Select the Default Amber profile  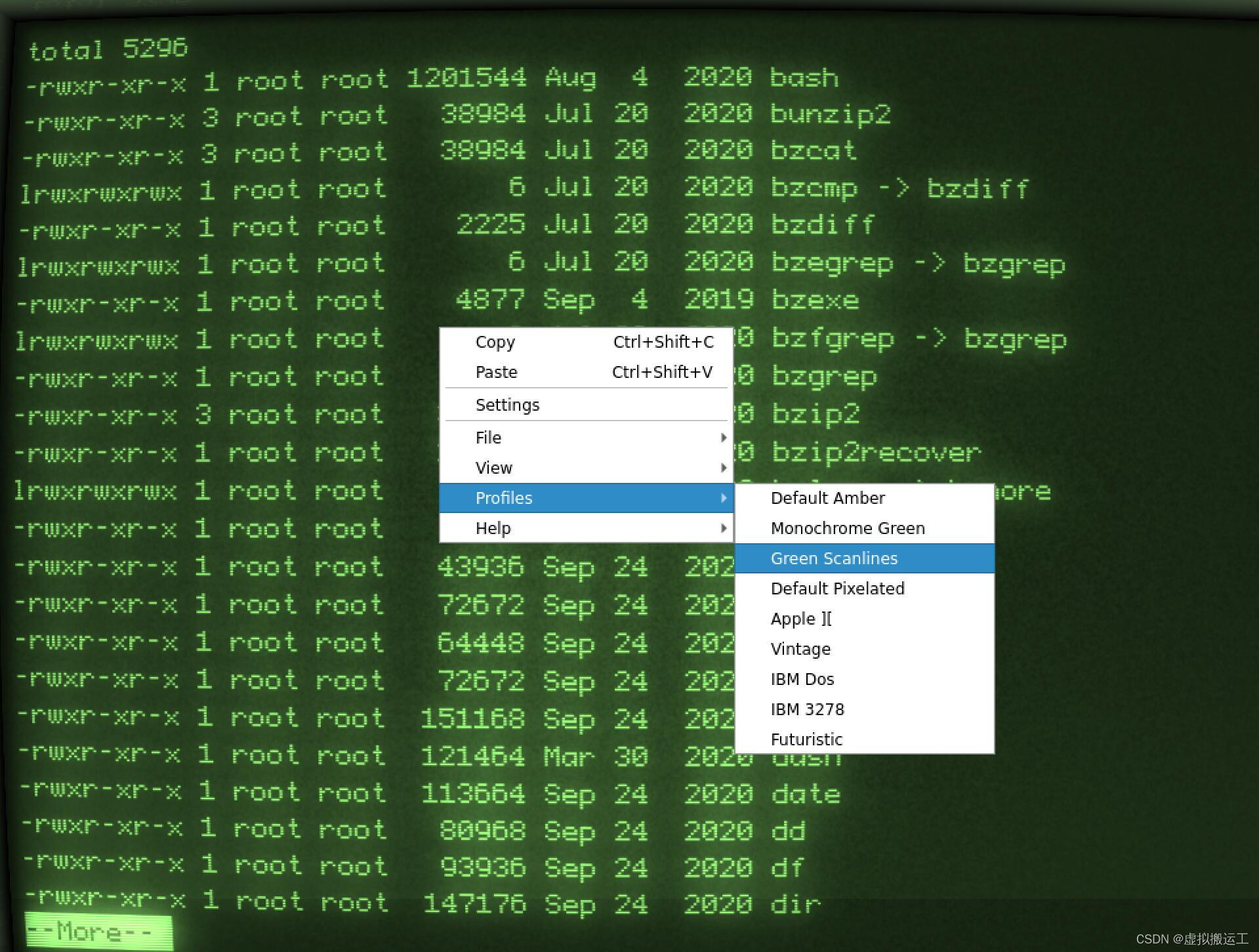(865, 498)
